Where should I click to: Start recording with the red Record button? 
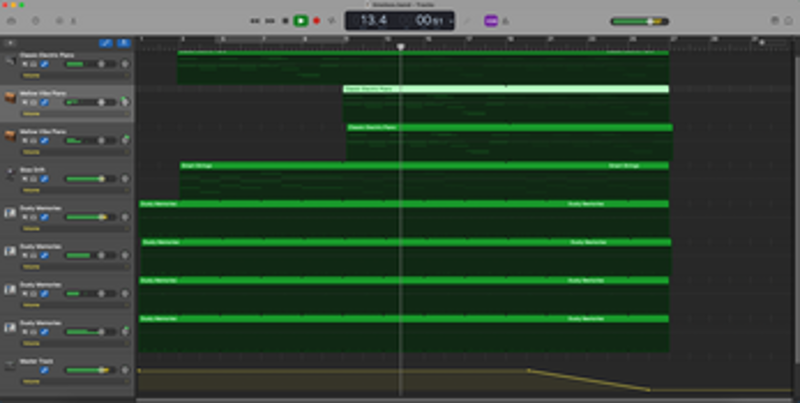click(x=316, y=21)
